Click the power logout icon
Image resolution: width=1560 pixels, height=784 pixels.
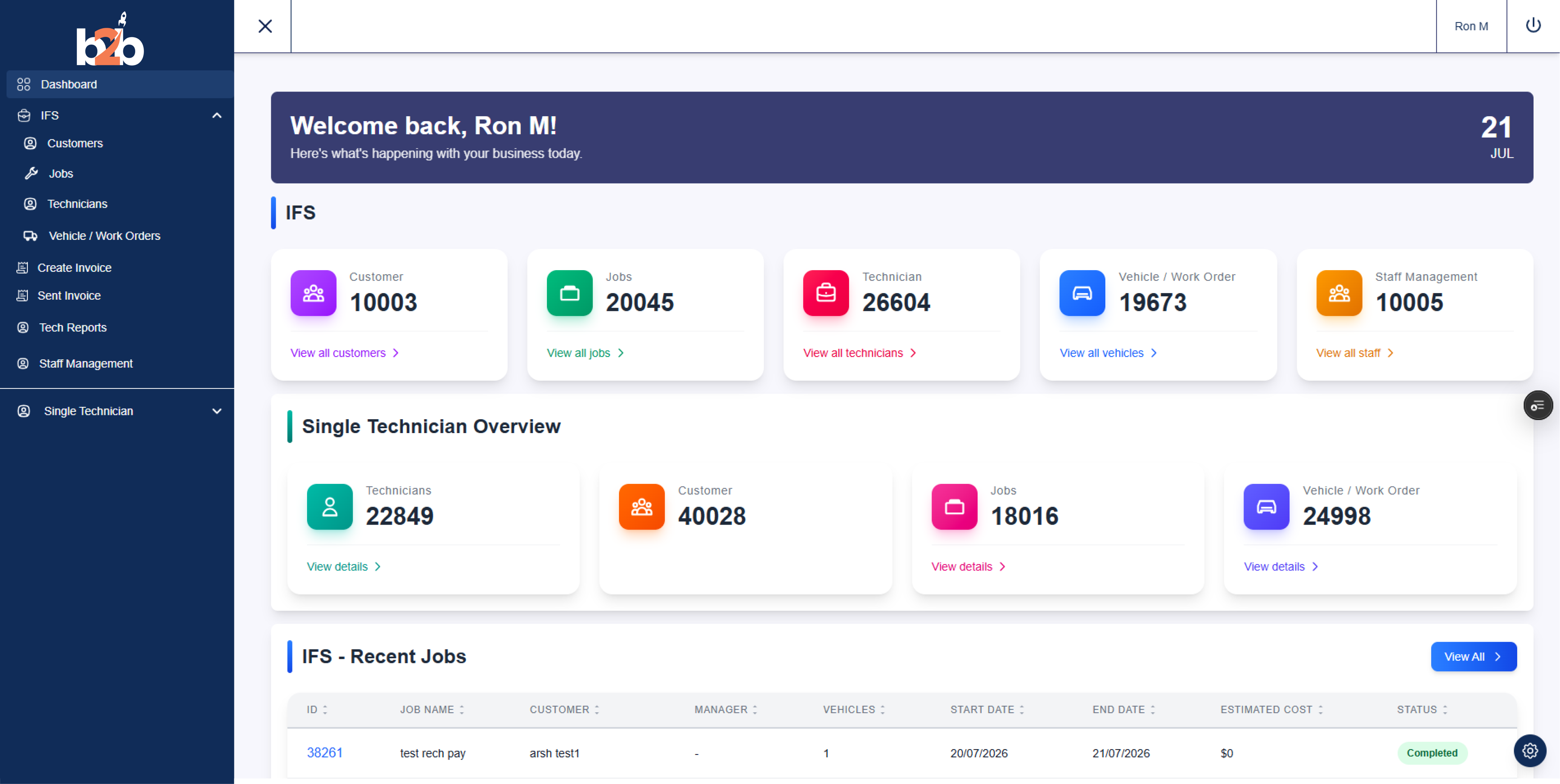(1533, 25)
